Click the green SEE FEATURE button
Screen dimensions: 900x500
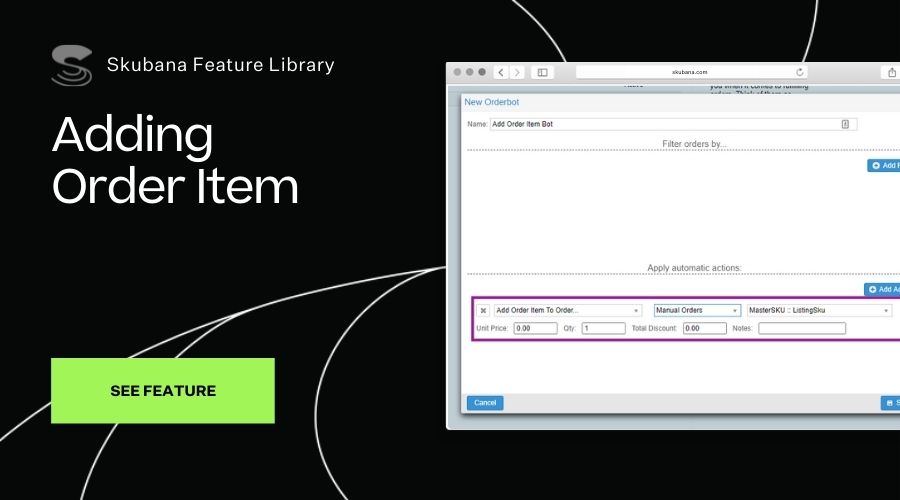point(162,391)
